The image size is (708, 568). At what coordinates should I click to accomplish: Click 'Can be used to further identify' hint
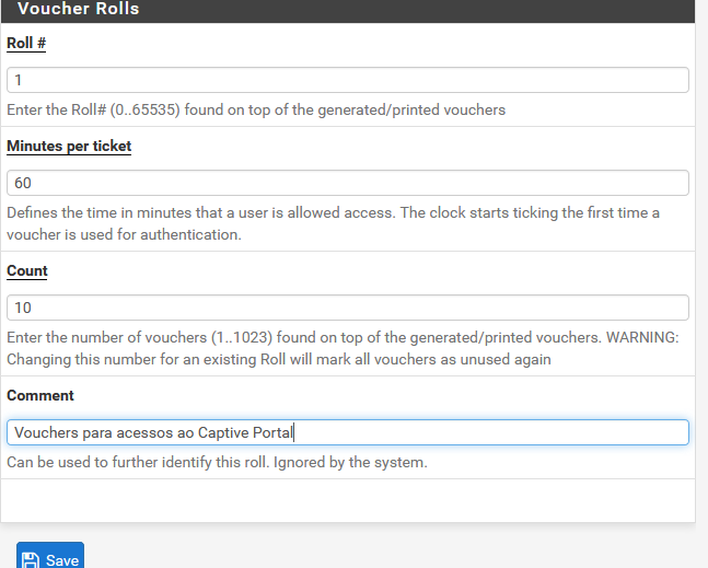coord(217,462)
